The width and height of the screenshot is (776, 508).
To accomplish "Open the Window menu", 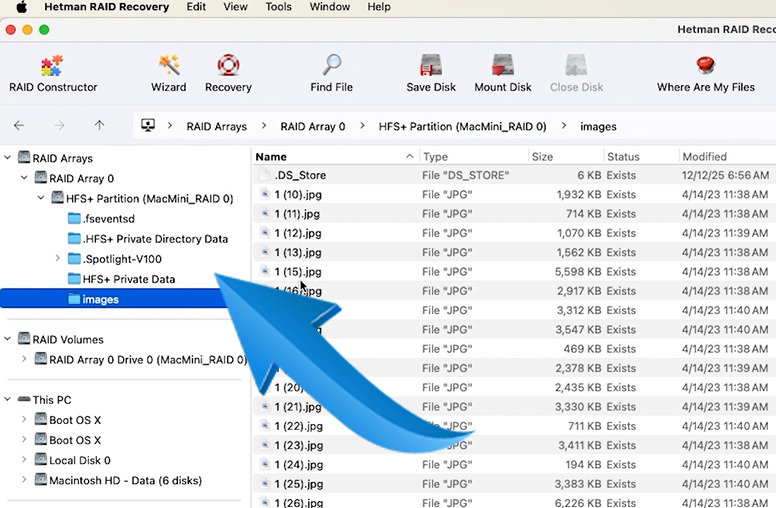I will coord(330,7).
